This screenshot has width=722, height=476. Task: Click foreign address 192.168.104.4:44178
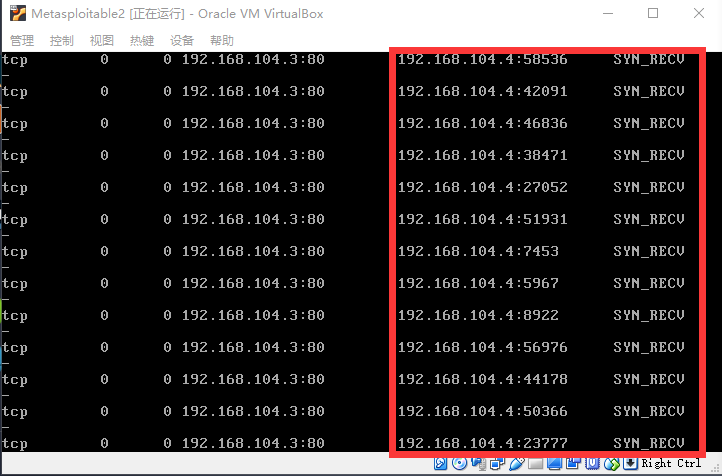click(x=483, y=379)
